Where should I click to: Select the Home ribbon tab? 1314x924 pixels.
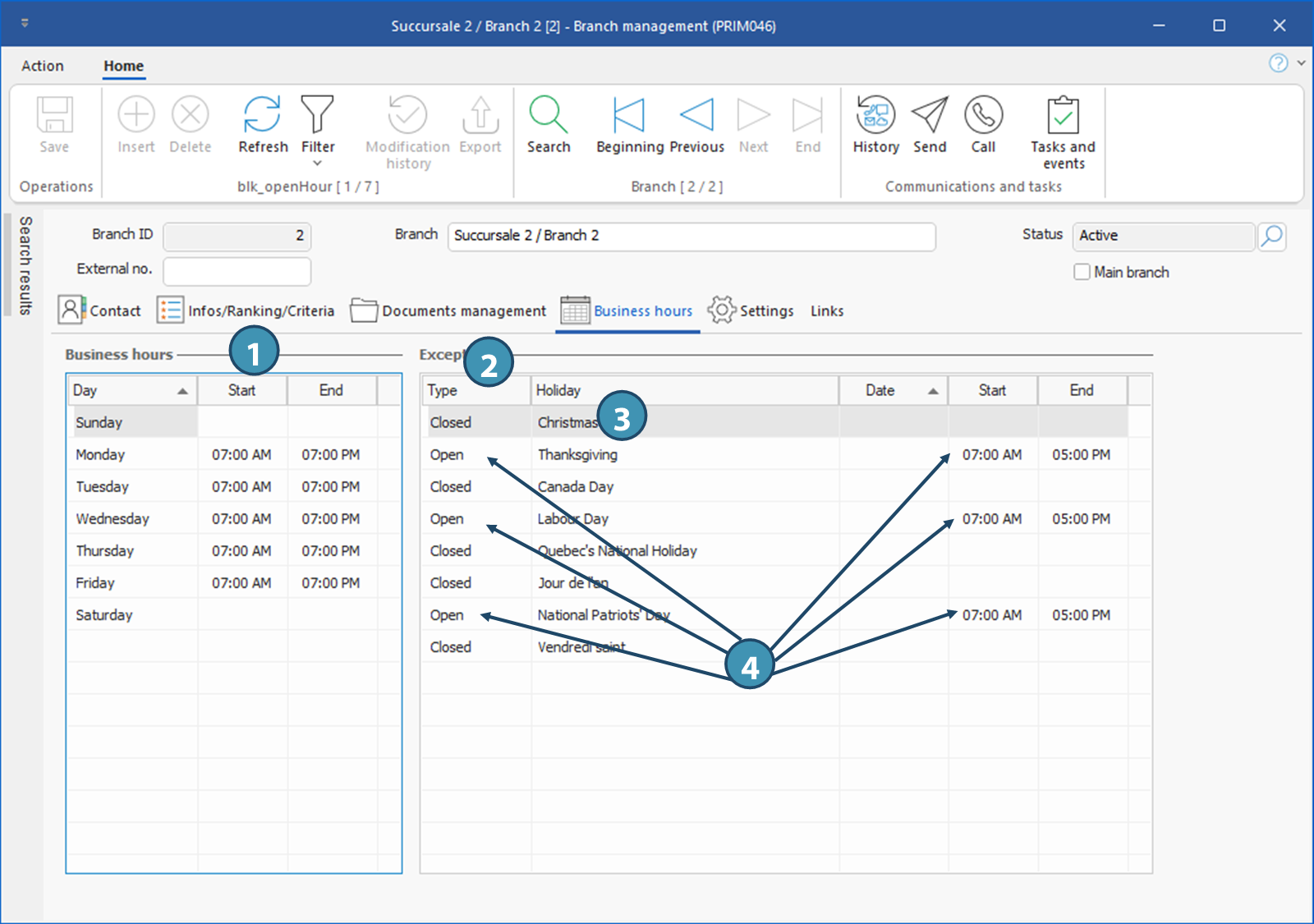click(x=124, y=66)
